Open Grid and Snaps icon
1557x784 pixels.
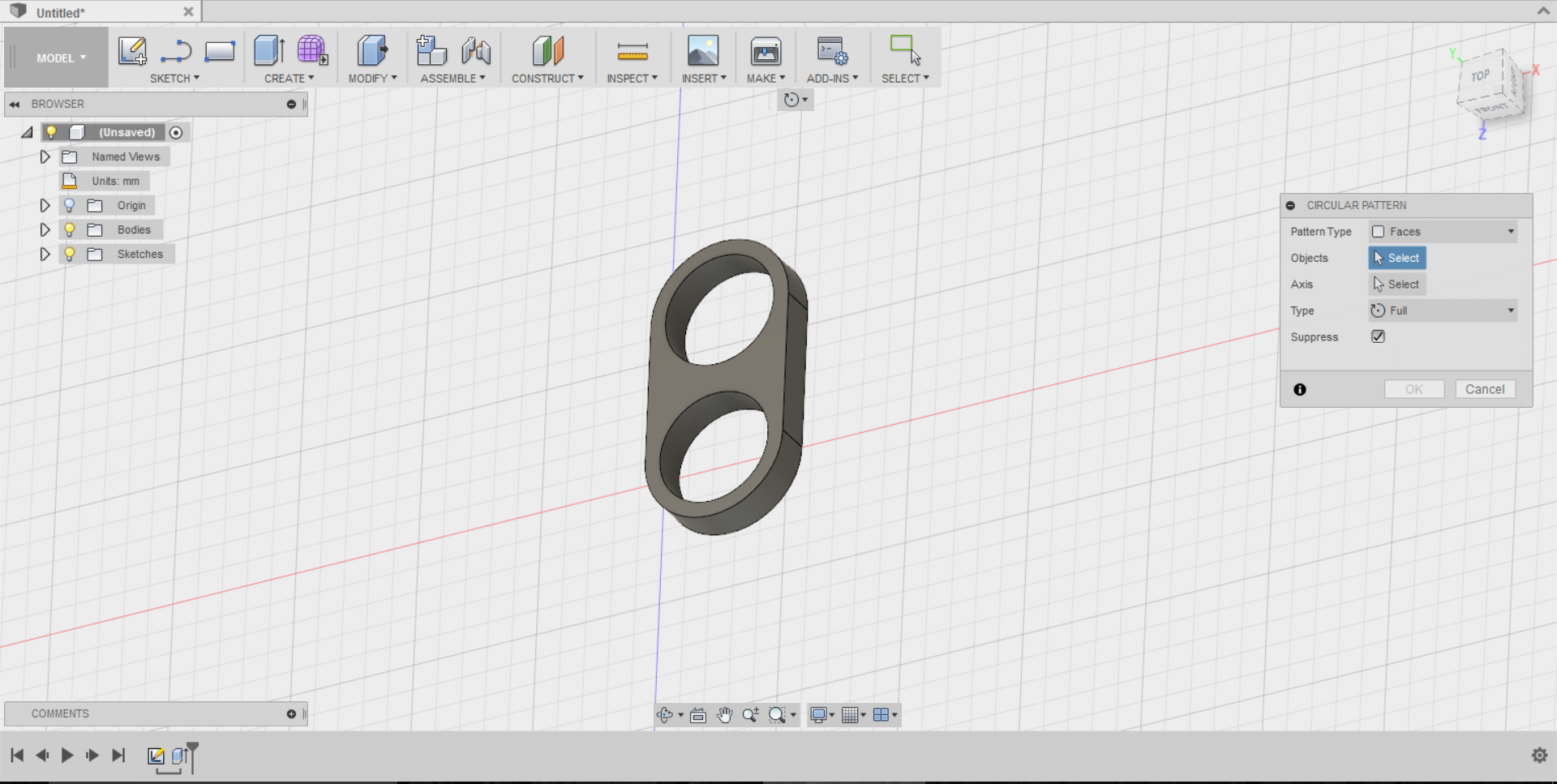tap(850, 715)
